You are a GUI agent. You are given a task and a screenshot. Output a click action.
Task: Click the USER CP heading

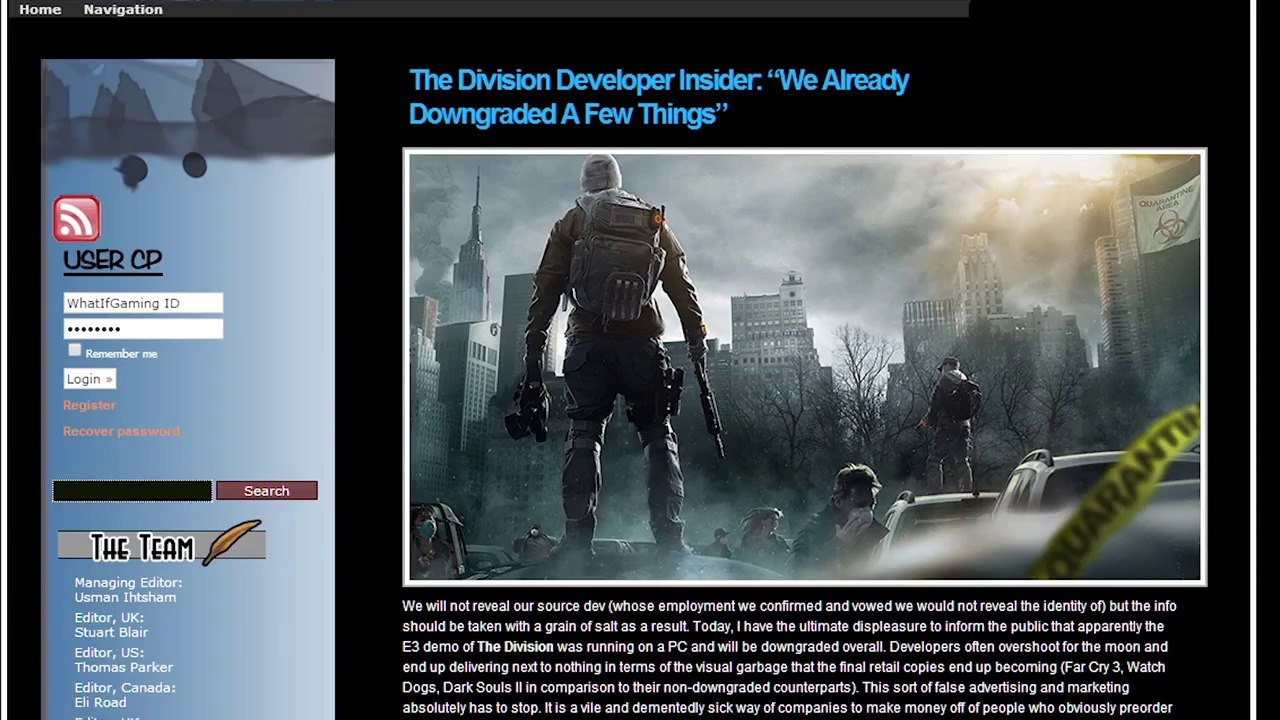coord(112,261)
